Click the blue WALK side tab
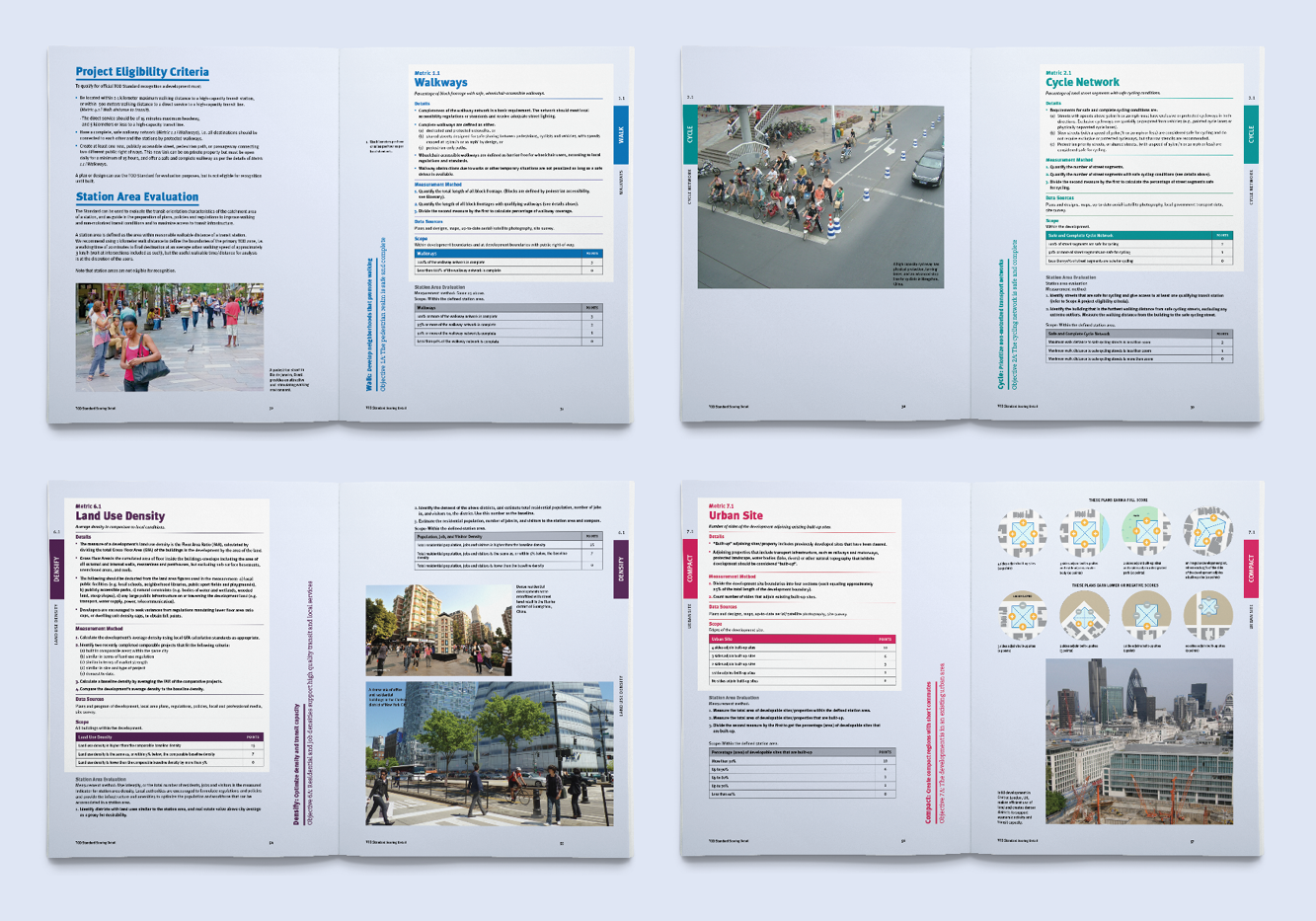Image resolution: width=1316 pixels, height=921 pixels. coord(621,134)
